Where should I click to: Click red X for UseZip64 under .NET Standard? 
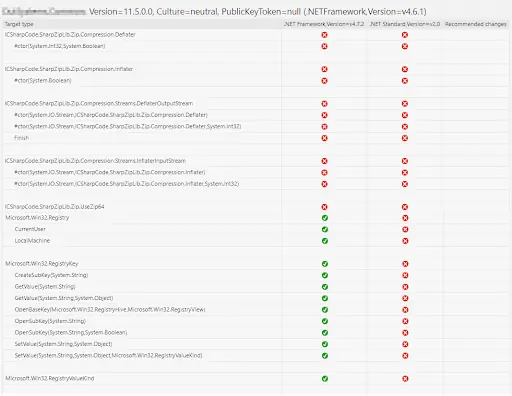coord(405,207)
